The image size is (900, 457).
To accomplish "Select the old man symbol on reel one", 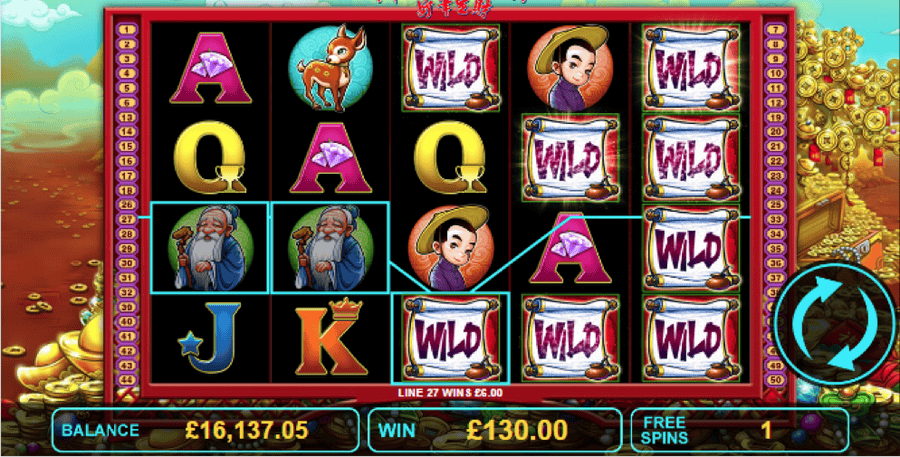I will pos(210,247).
